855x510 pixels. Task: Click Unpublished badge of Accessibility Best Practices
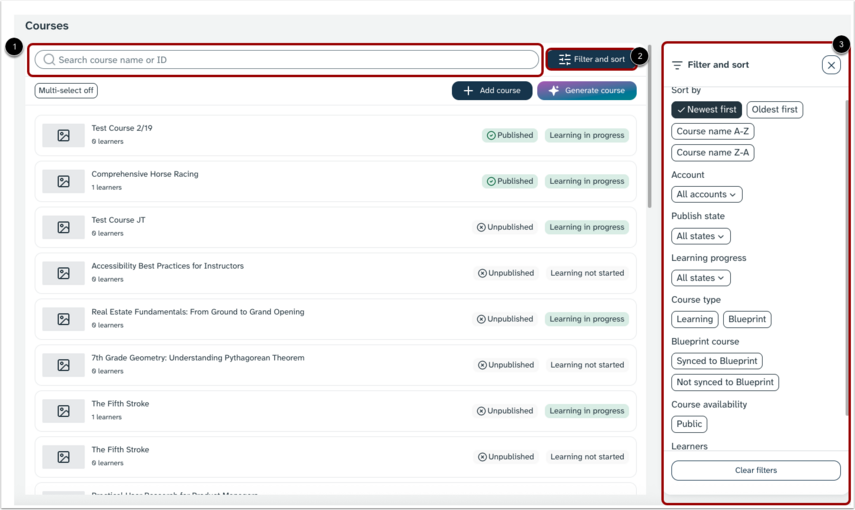coord(506,273)
